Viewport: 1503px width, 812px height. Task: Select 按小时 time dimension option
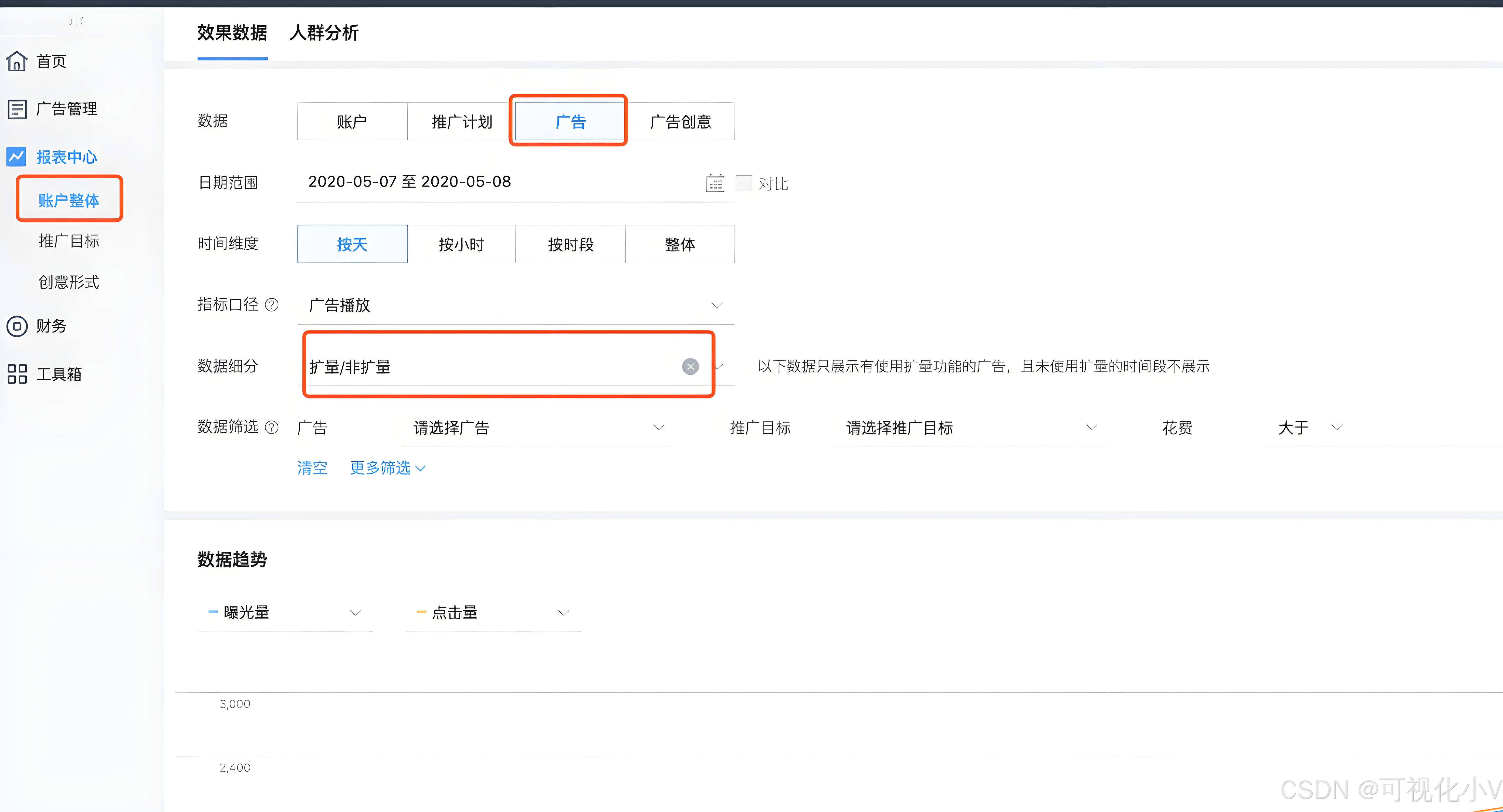461,244
